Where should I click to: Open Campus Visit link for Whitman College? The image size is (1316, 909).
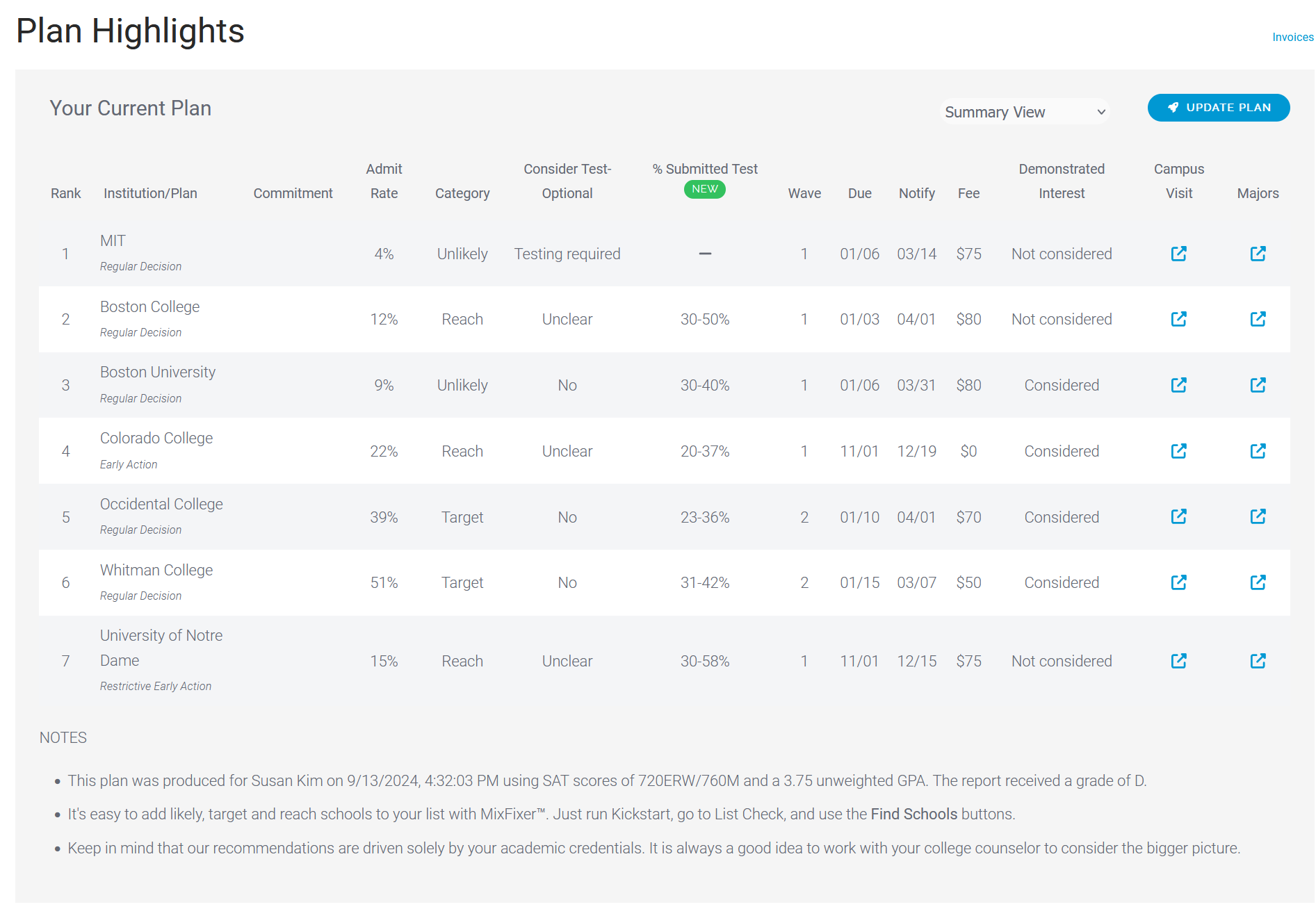coord(1178,582)
